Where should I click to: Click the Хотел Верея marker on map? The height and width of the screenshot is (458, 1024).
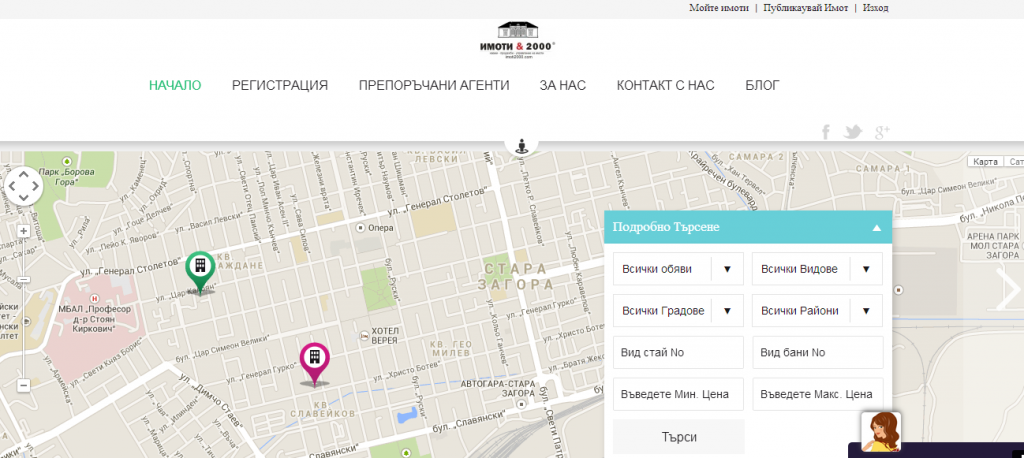[x=363, y=335]
